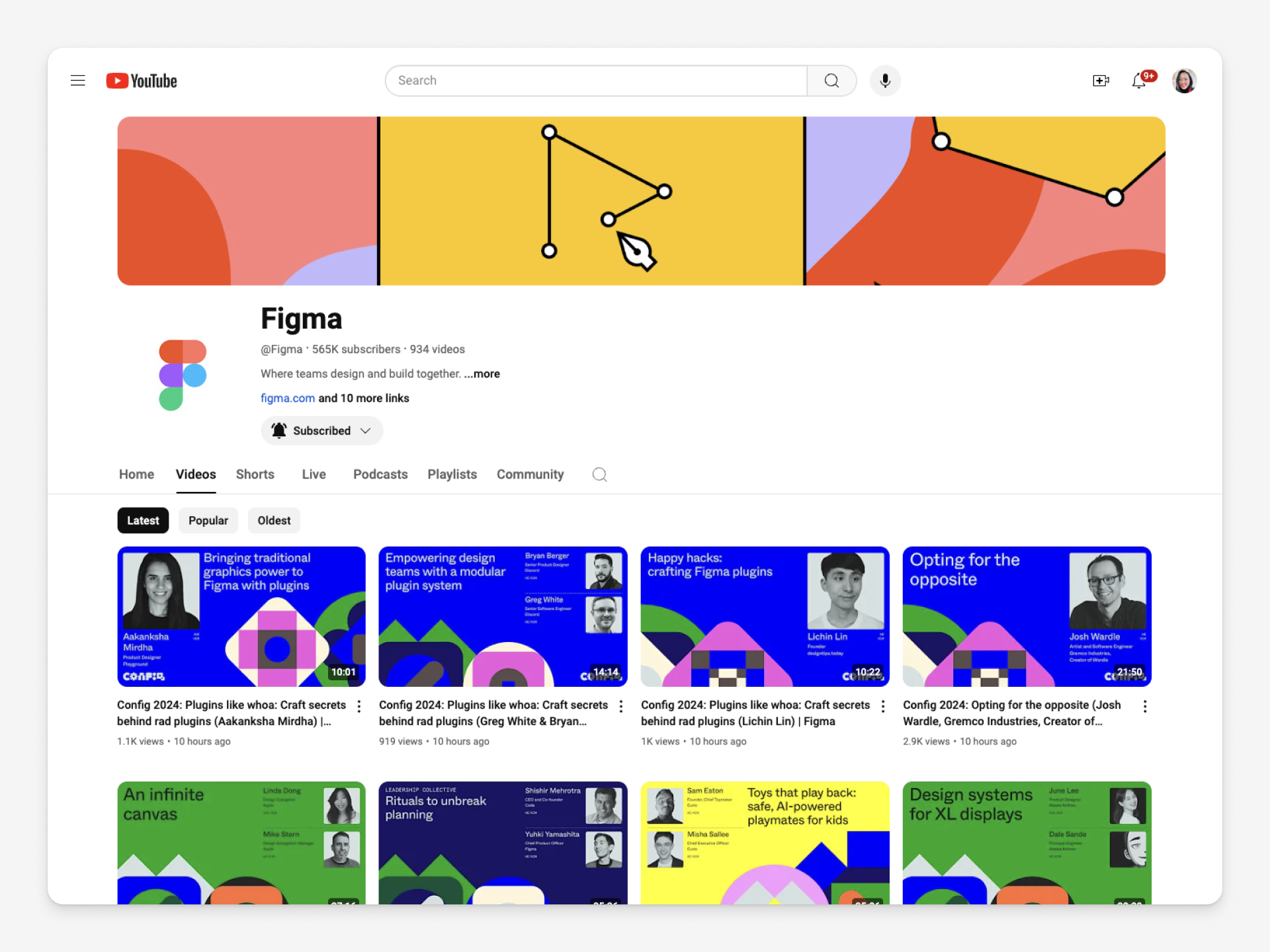Search within the channel via magnifier

coord(599,475)
